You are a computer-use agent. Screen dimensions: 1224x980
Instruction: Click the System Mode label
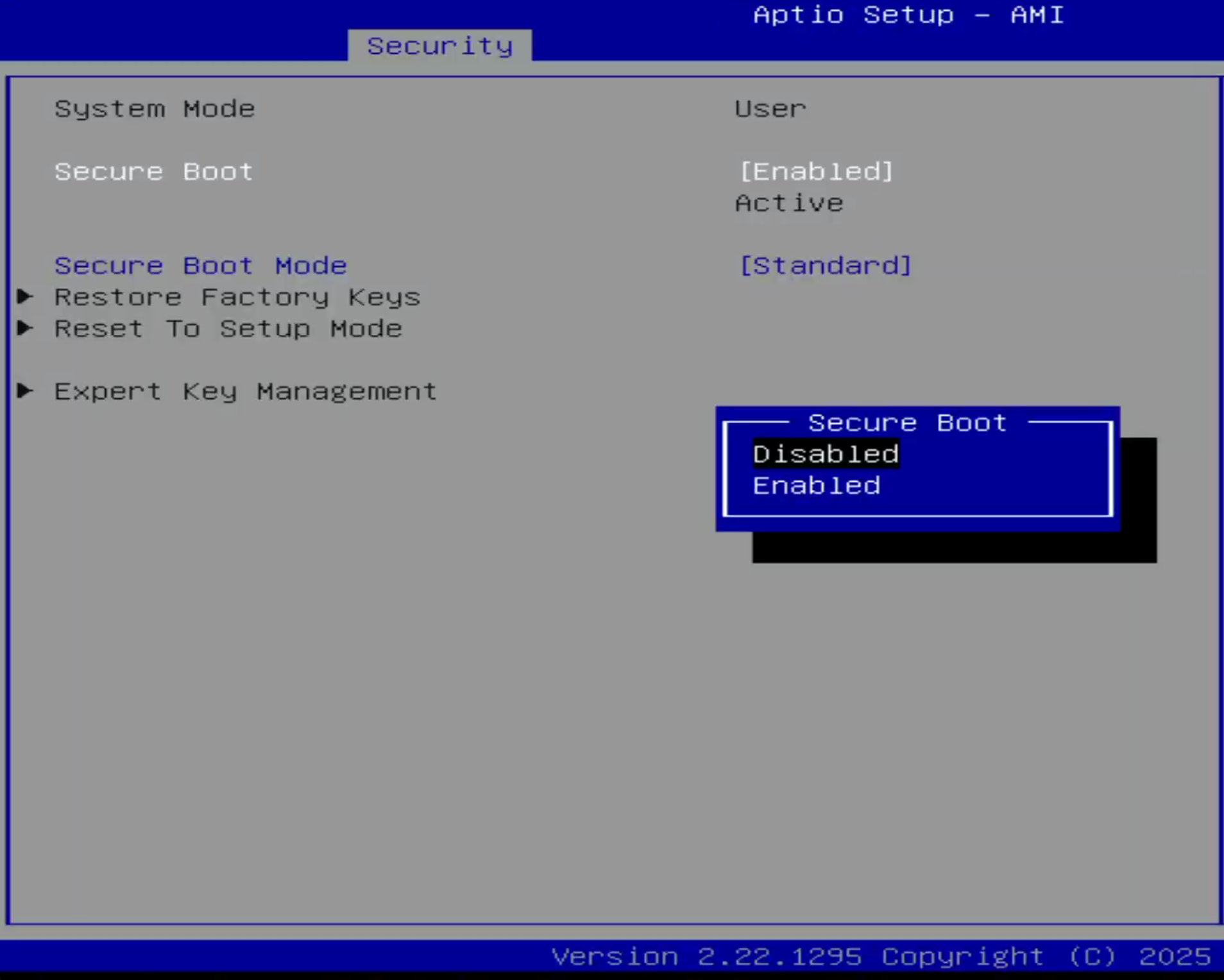154,108
